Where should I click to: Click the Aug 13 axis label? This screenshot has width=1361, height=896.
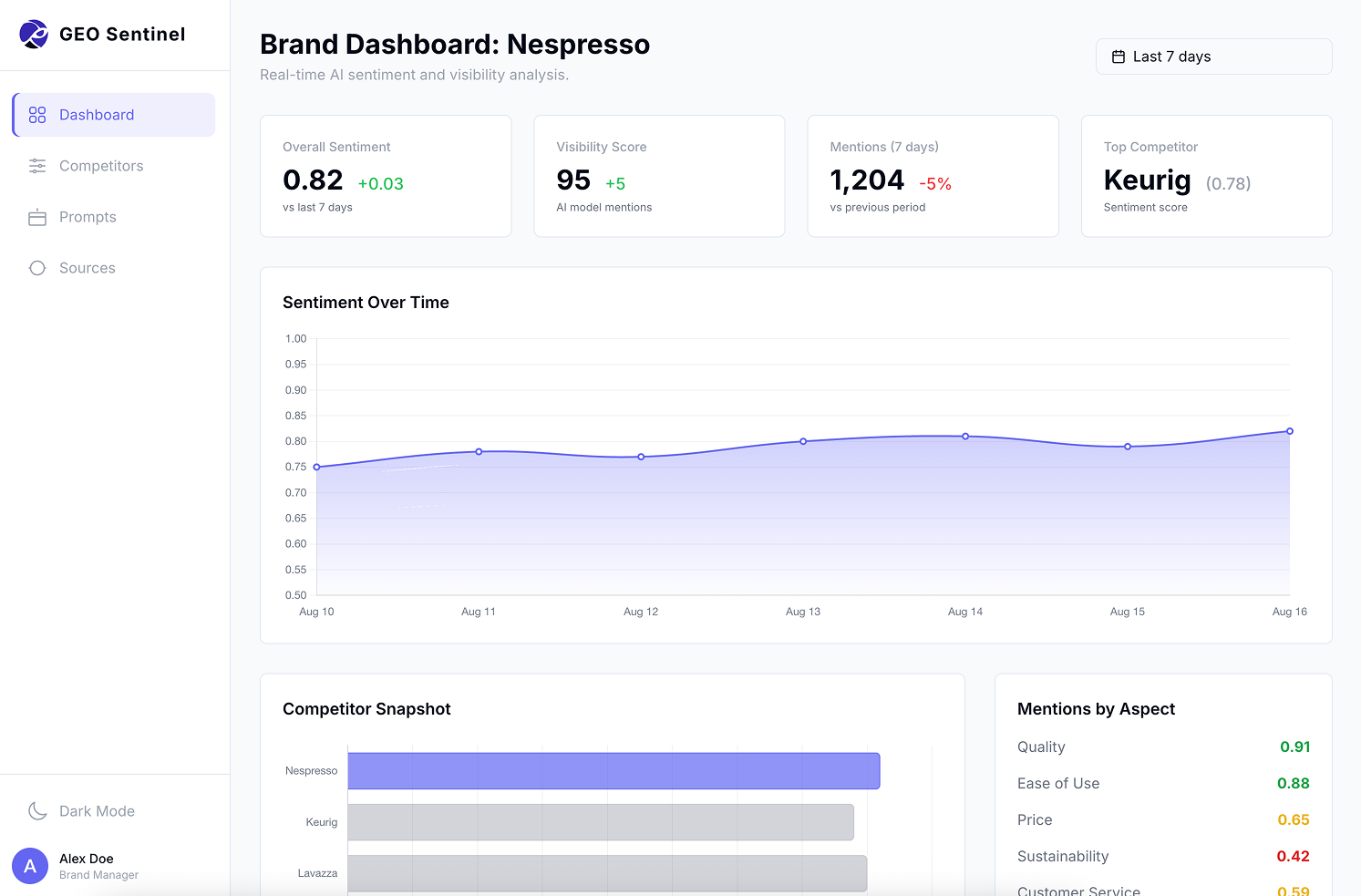tap(803, 612)
